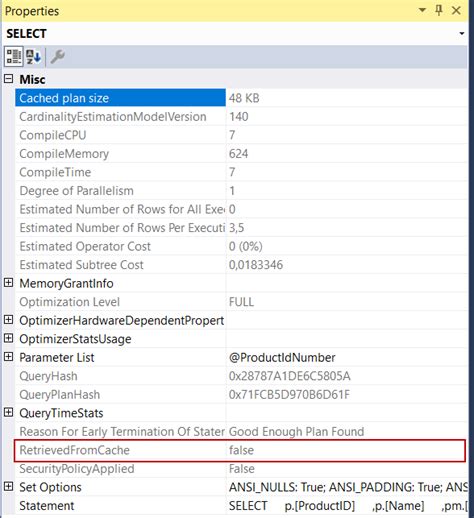Screen dimensions: 474x518
Task: Select the Statement property label
Action: pyautogui.click(x=47, y=506)
